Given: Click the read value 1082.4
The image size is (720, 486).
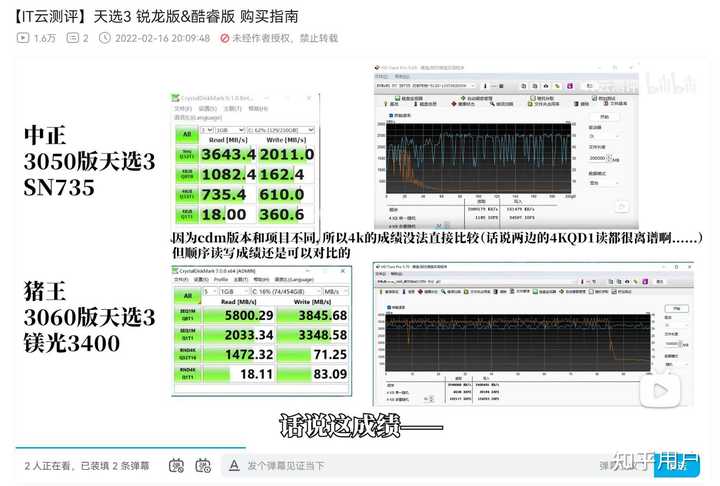Looking at the screenshot, I should pos(228,175).
